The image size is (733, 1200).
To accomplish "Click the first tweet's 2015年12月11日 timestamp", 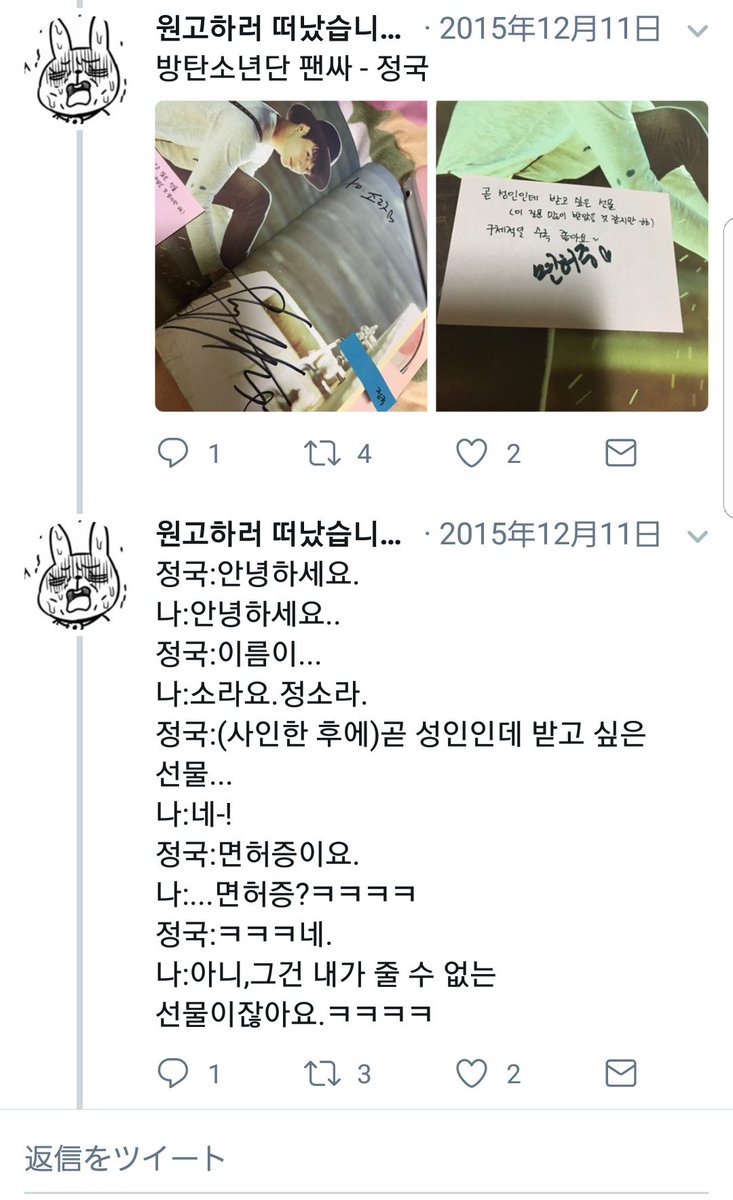I will (x=550, y=29).
